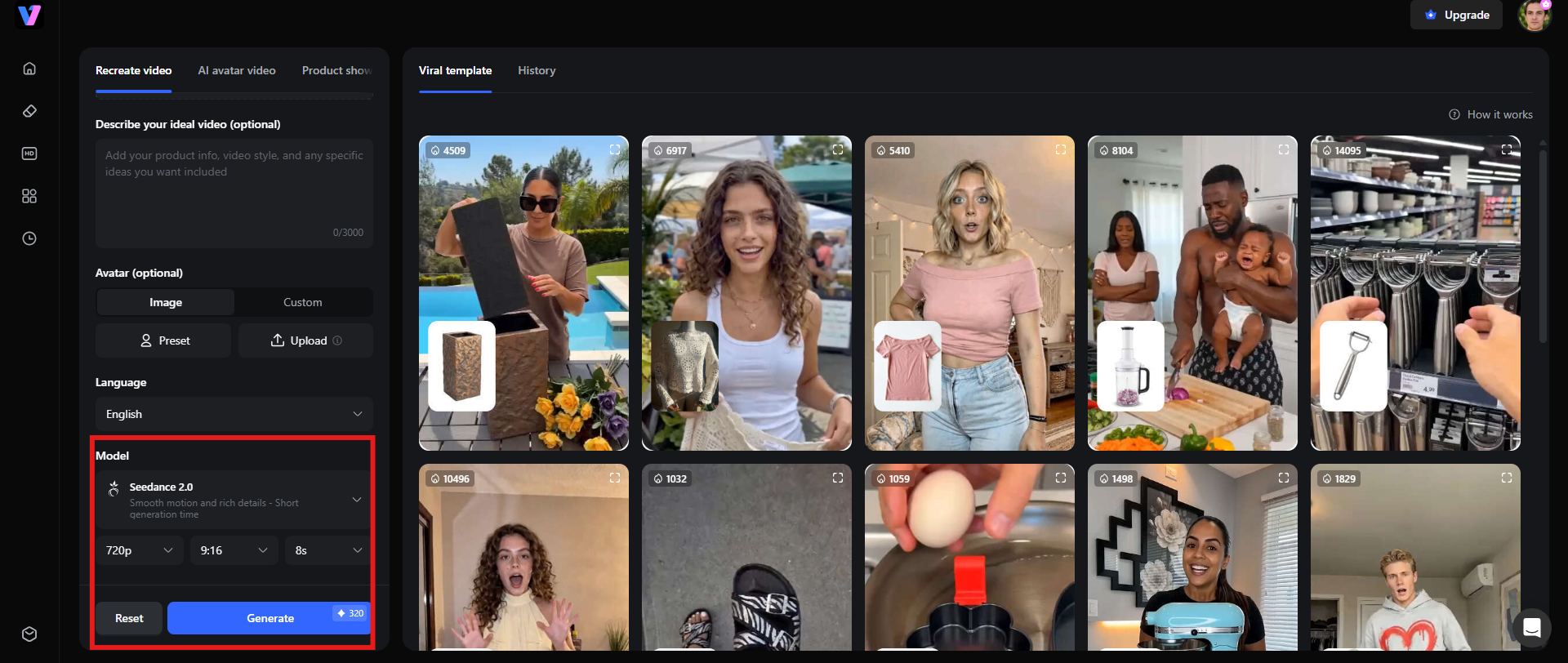Expand the 5410 template fullscreen icon
This screenshot has height=663, width=1568.
click(1061, 149)
